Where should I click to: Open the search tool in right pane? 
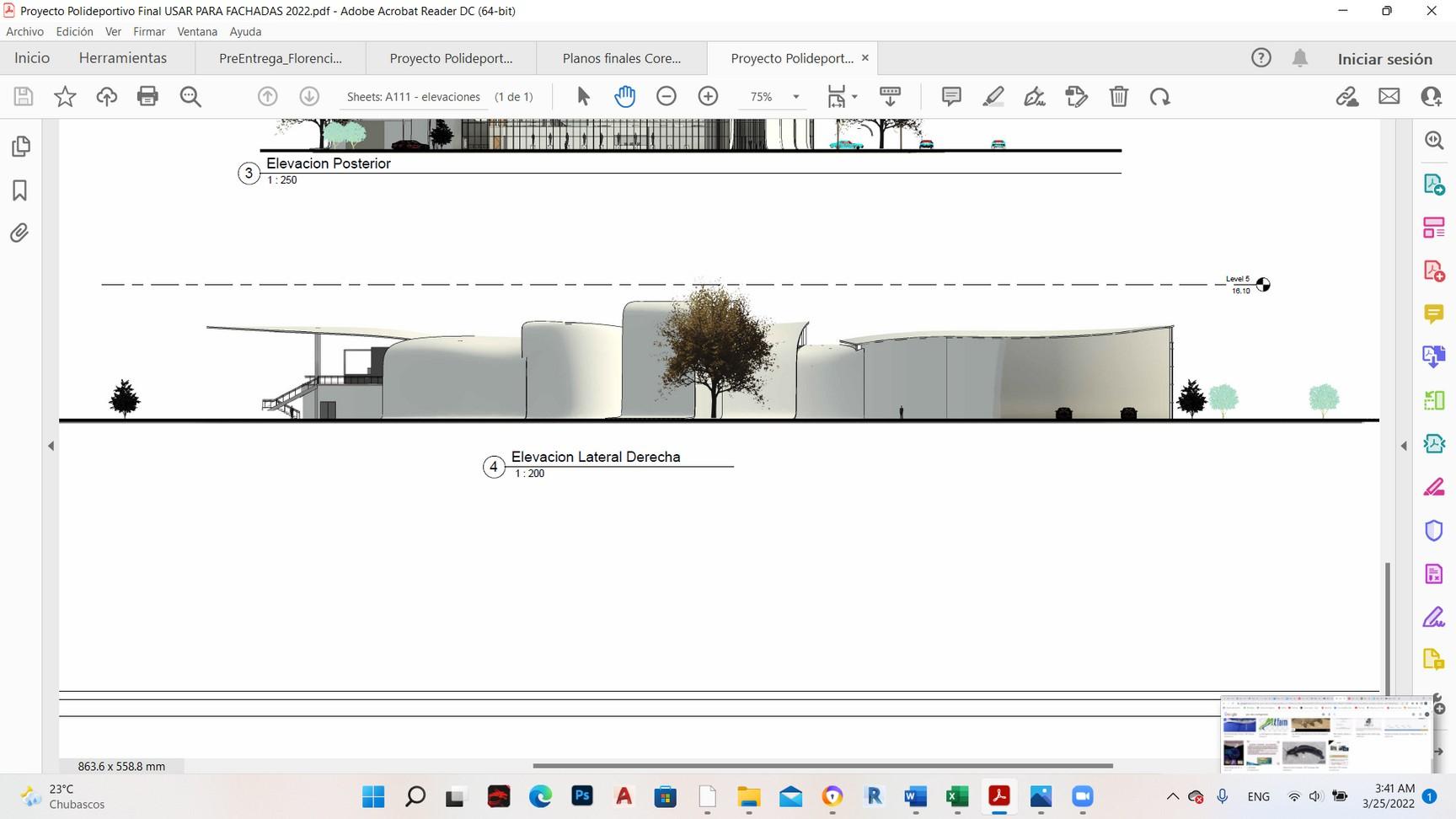[x=1434, y=140]
